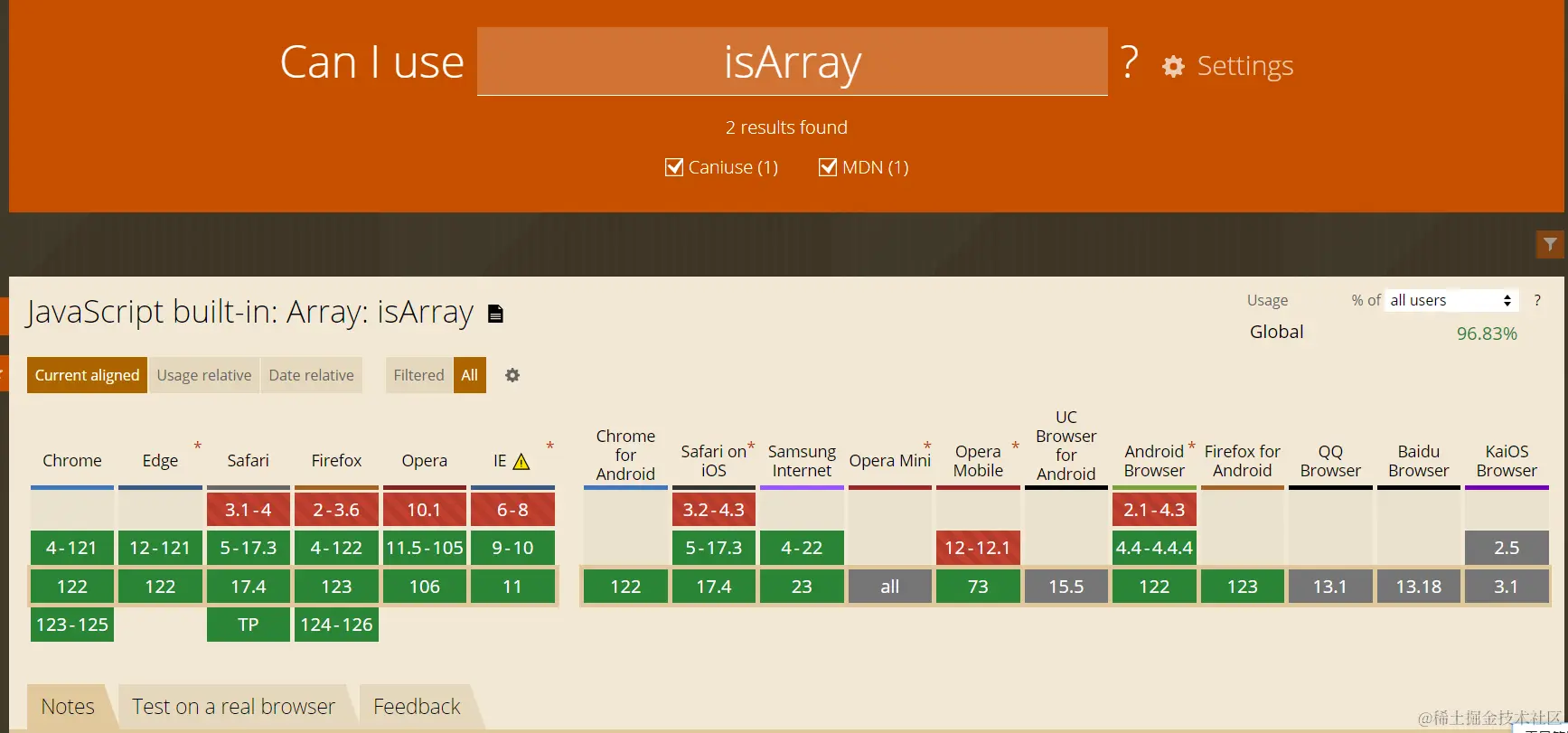
Task: Click Opera Mini 'all' cell
Action: 889,587
